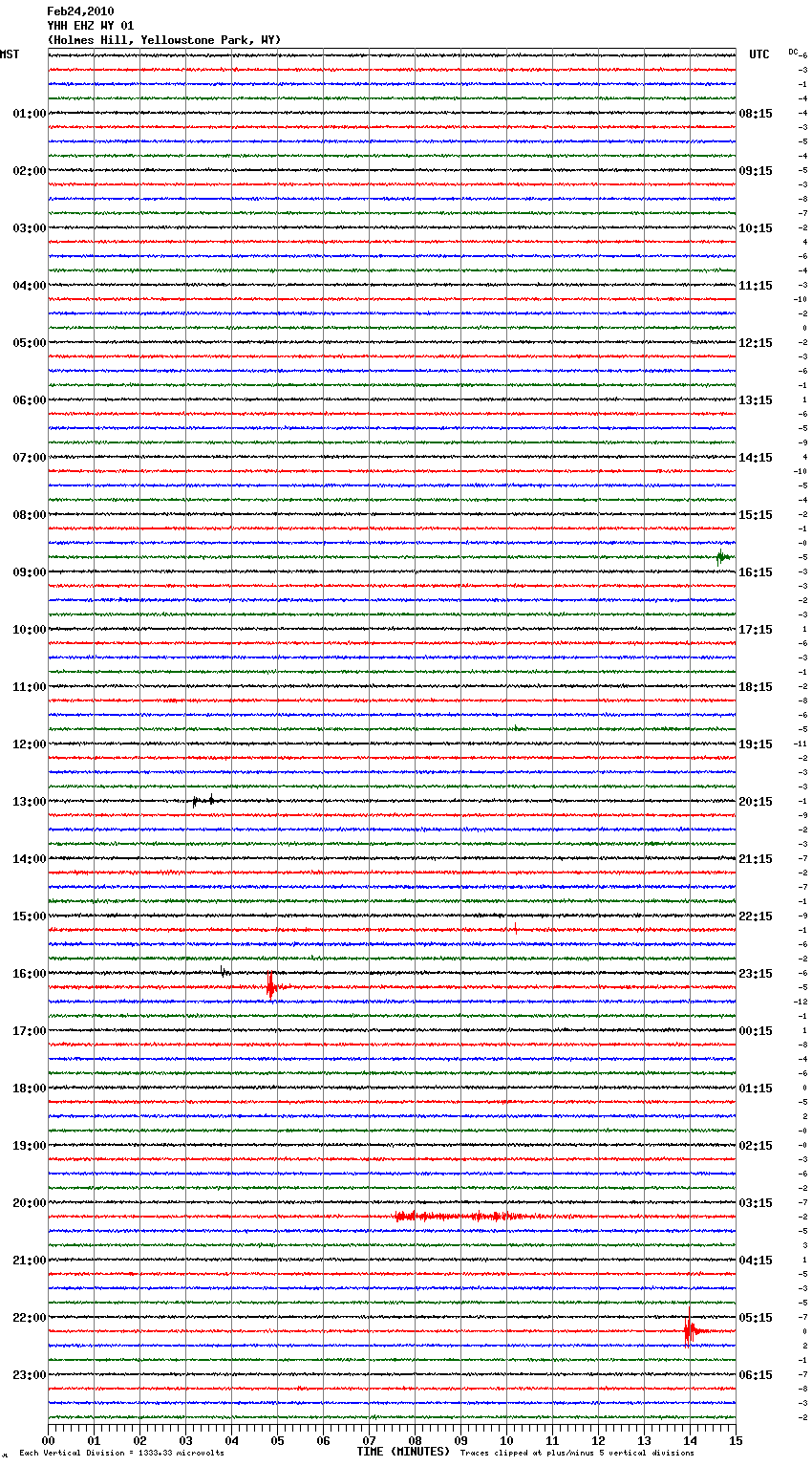Screen dimensions: 812x1466
Task: Click the 18:15 UTC time label
Action: point(756,687)
